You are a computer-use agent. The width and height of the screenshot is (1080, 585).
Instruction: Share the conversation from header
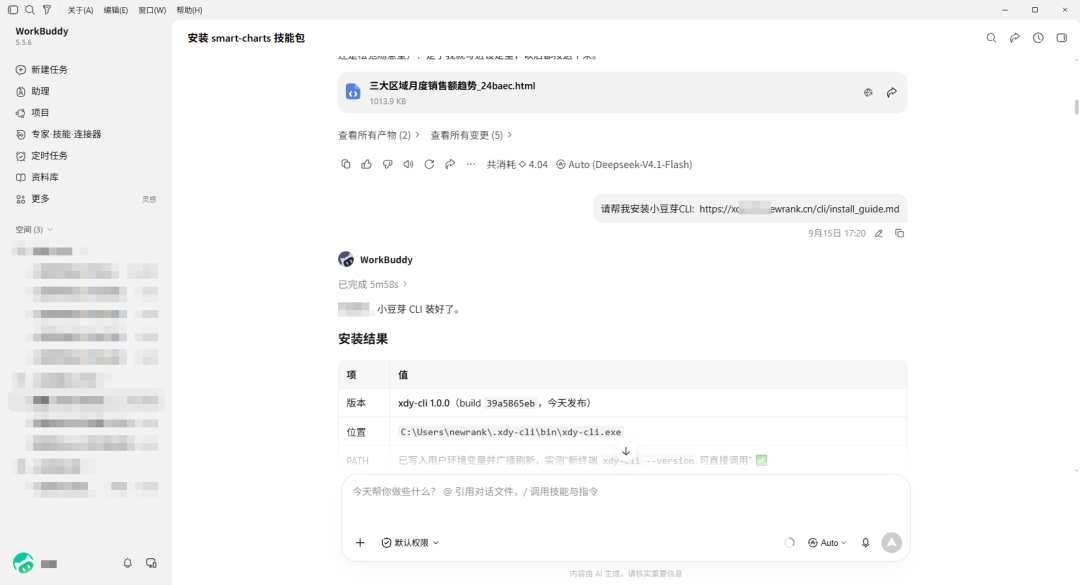click(1015, 38)
